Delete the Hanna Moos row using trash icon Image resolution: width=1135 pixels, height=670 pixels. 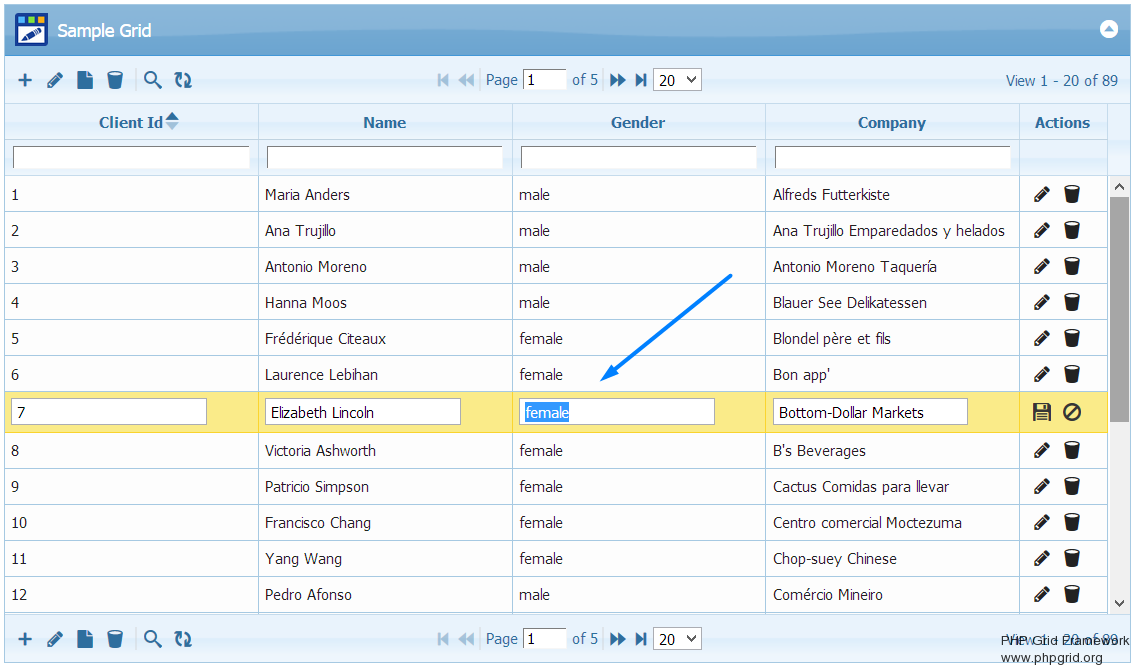tap(1072, 302)
